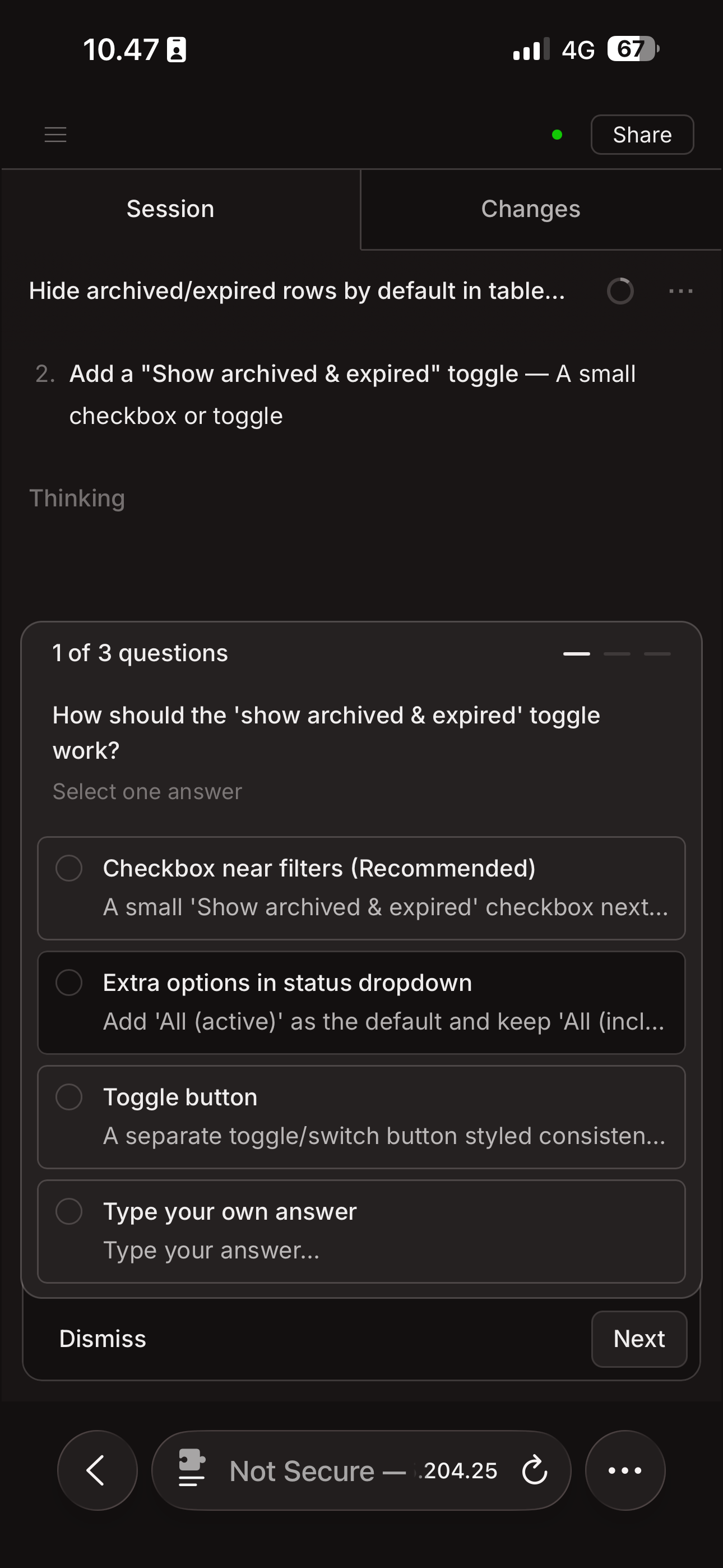Reload the page in browser
The width and height of the screenshot is (723, 1568).
click(534, 1470)
